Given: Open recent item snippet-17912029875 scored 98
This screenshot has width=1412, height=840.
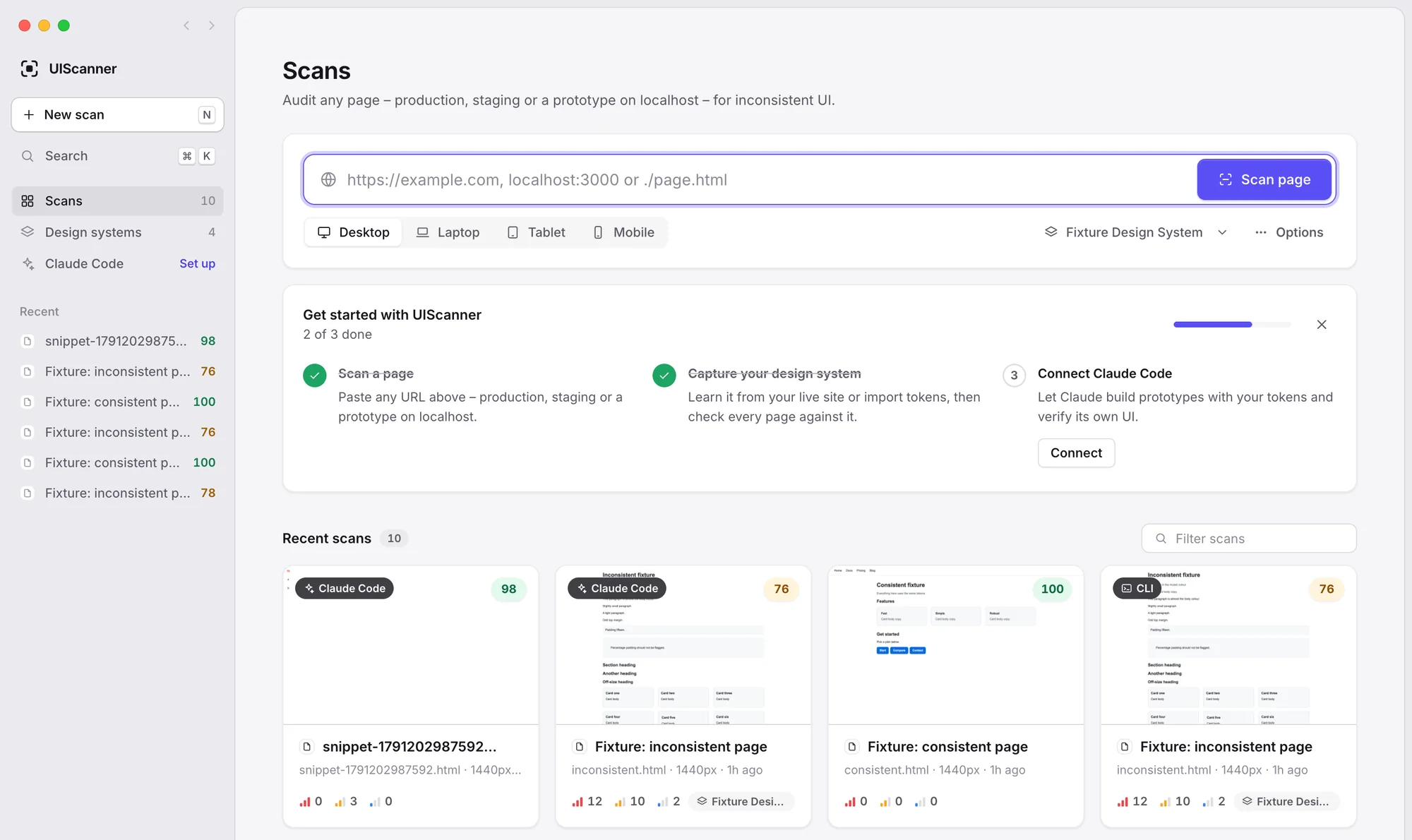Looking at the screenshot, I should click(117, 341).
